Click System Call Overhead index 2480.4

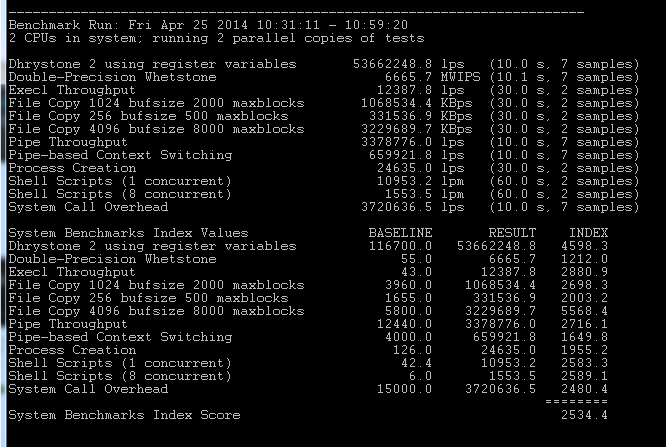coord(584,389)
